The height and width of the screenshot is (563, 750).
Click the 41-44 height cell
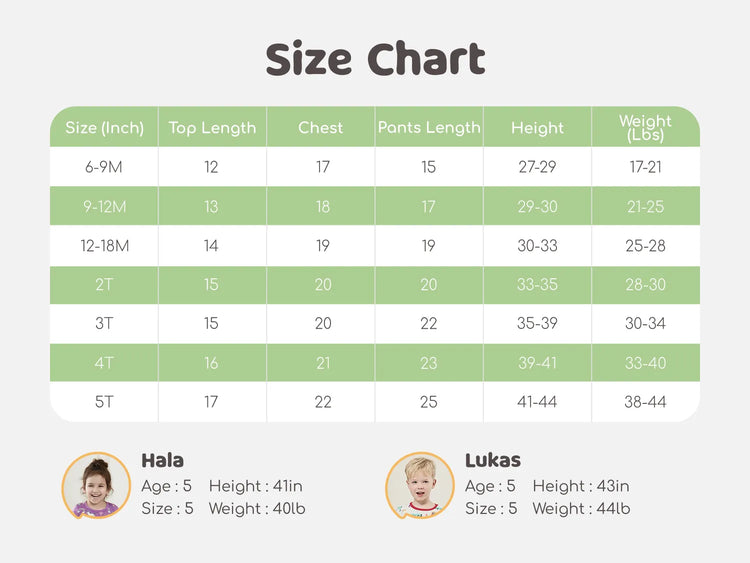coord(537,401)
